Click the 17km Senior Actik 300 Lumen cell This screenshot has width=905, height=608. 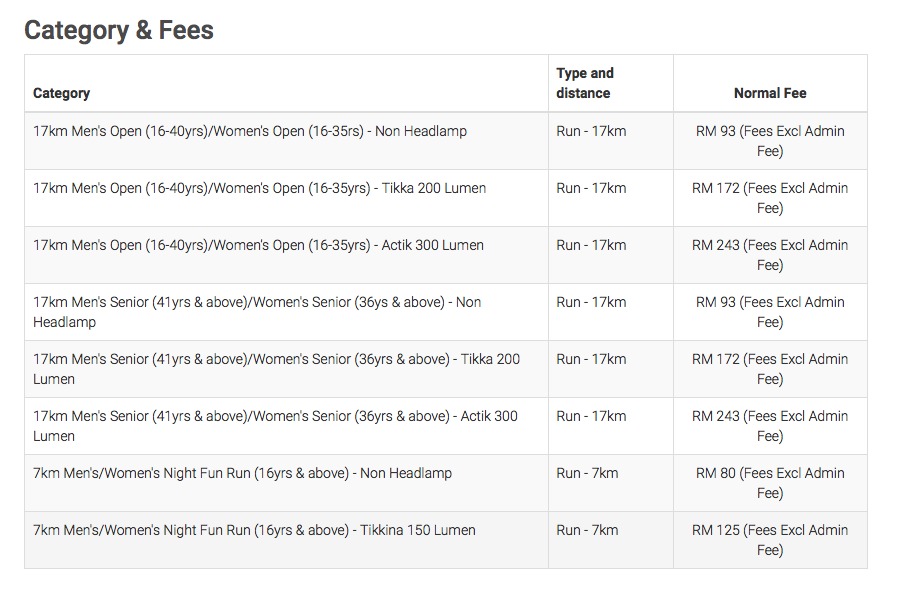[286, 426]
